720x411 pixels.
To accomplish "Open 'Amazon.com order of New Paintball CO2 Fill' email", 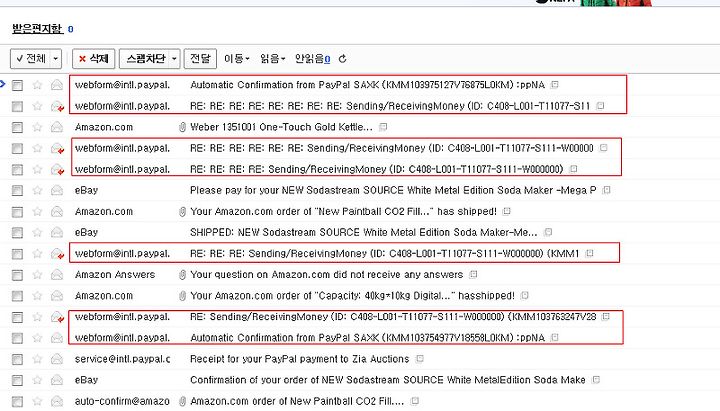I will [x=297, y=401].
